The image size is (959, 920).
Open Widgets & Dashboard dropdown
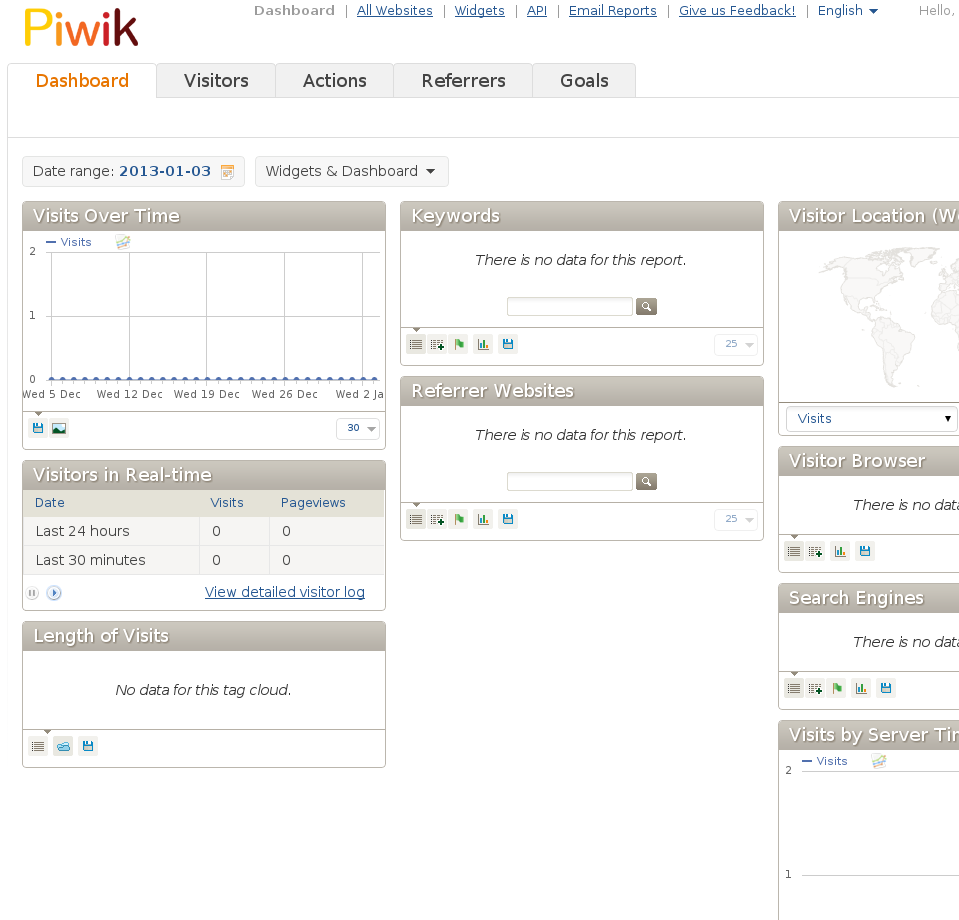(351, 171)
